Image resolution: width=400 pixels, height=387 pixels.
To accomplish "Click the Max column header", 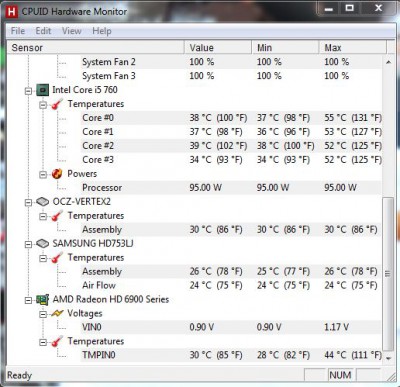I will (x=353, y=48).
